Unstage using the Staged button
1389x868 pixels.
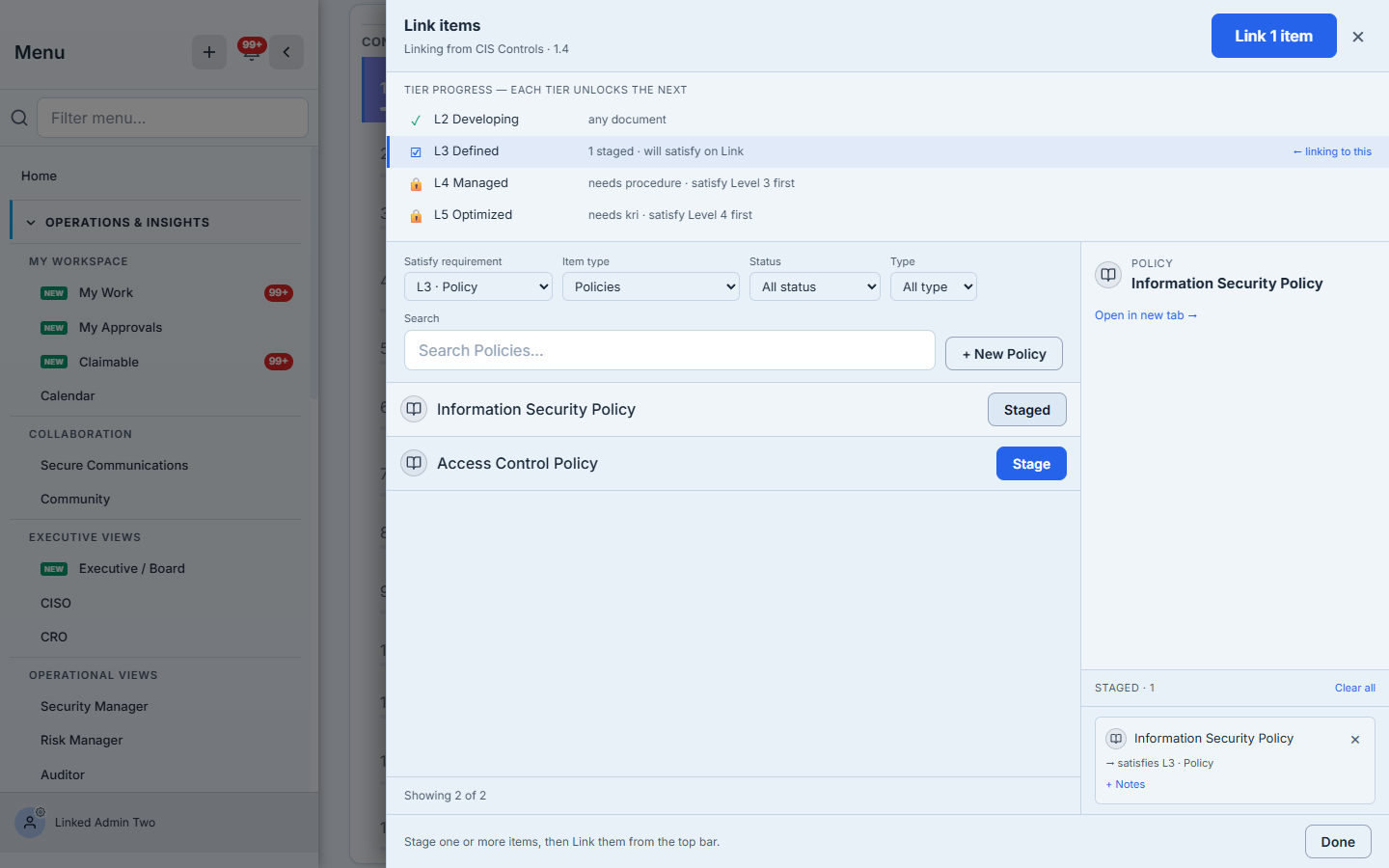(x=1026, y=410)
